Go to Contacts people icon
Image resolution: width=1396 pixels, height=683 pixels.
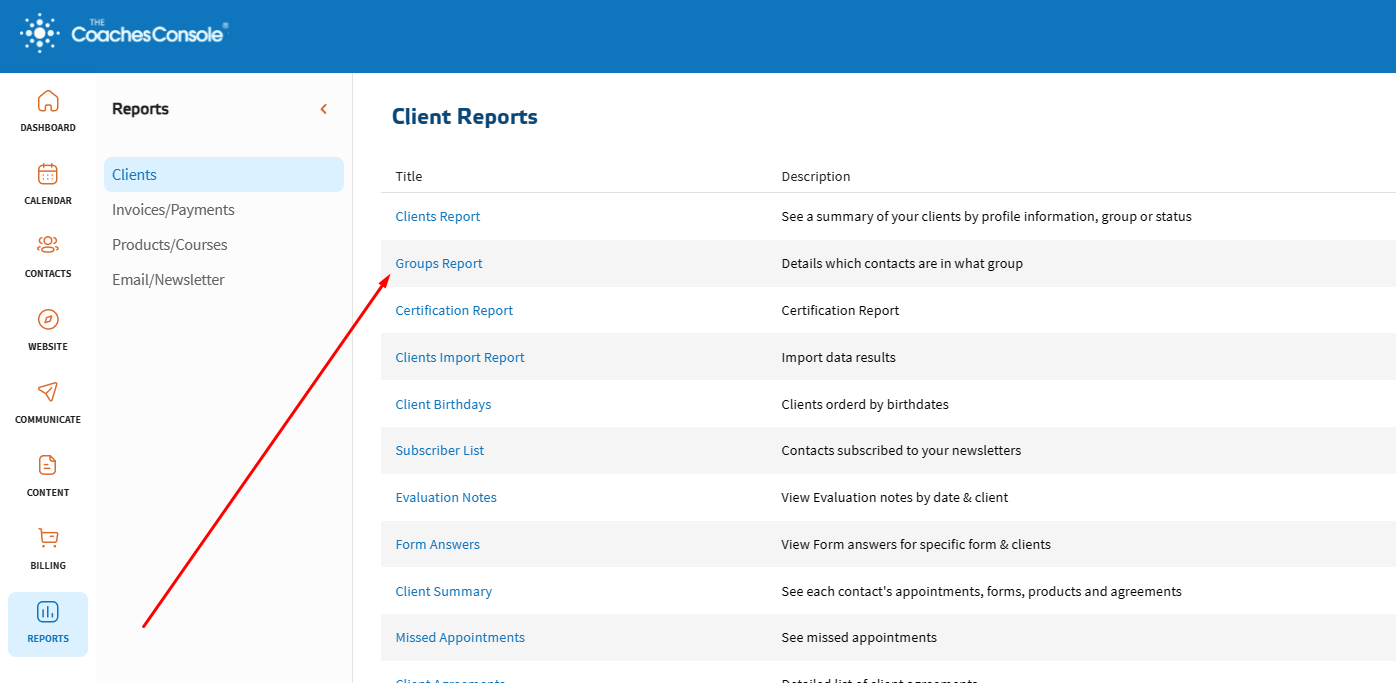coord(48,246)
